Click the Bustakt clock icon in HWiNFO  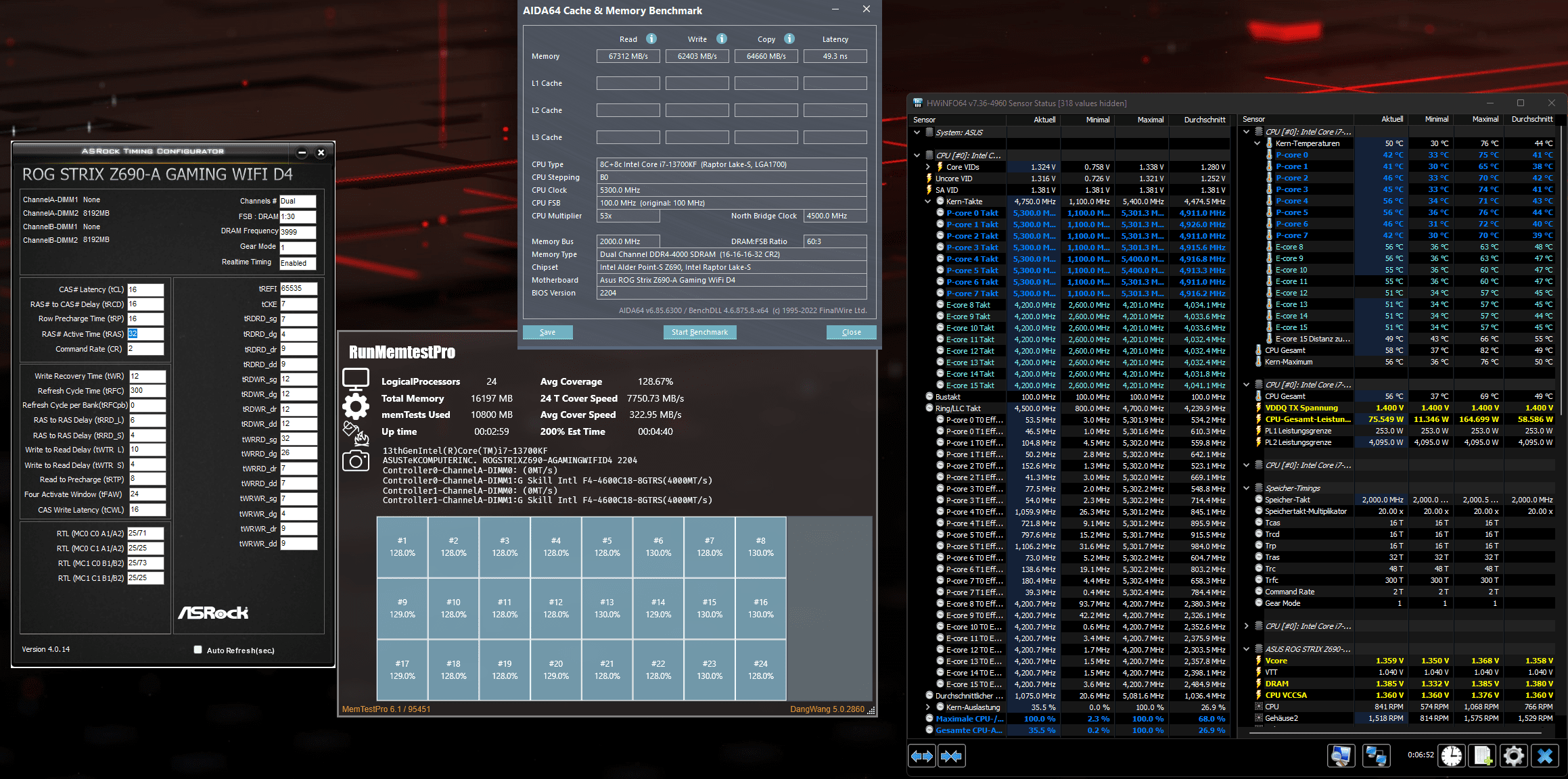(x=929, y=397)
